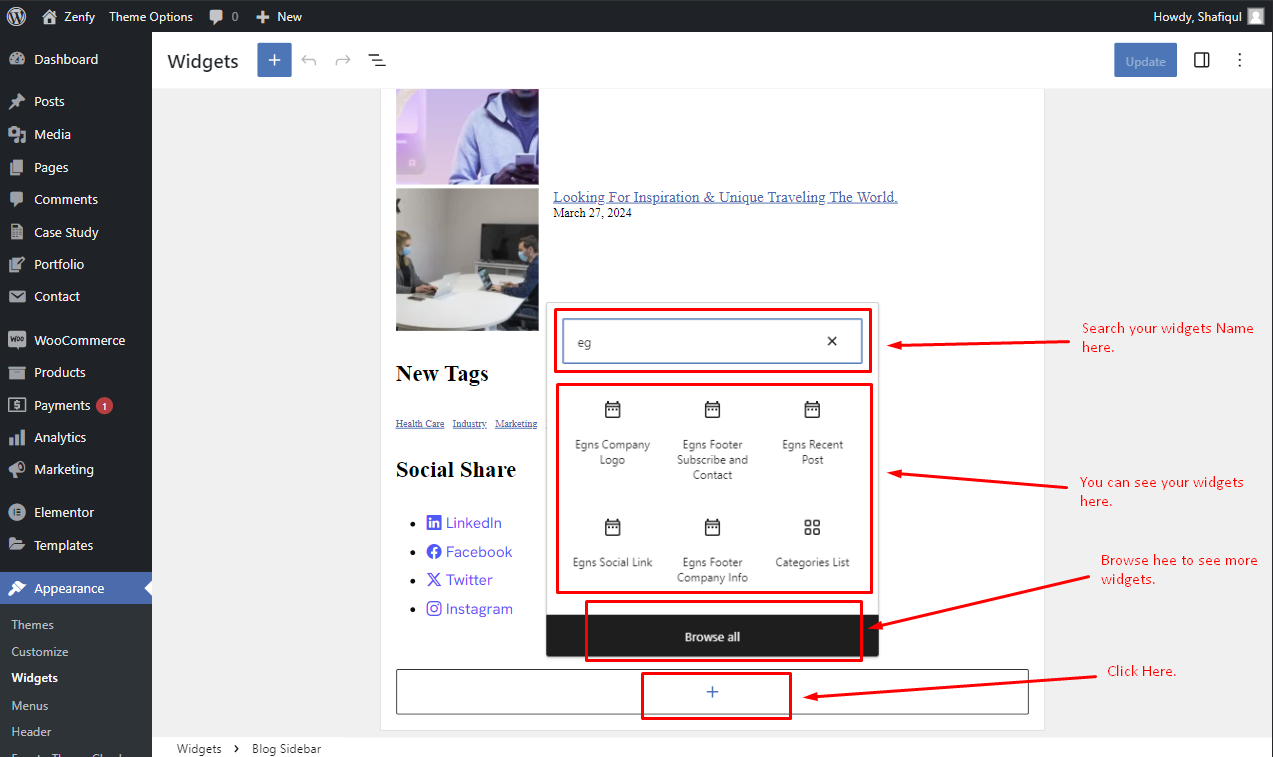Click the WordPress logo in admin bar
Image resolution: width=1273 pixels, height=757 pixels.
click(x=16, y=16)
